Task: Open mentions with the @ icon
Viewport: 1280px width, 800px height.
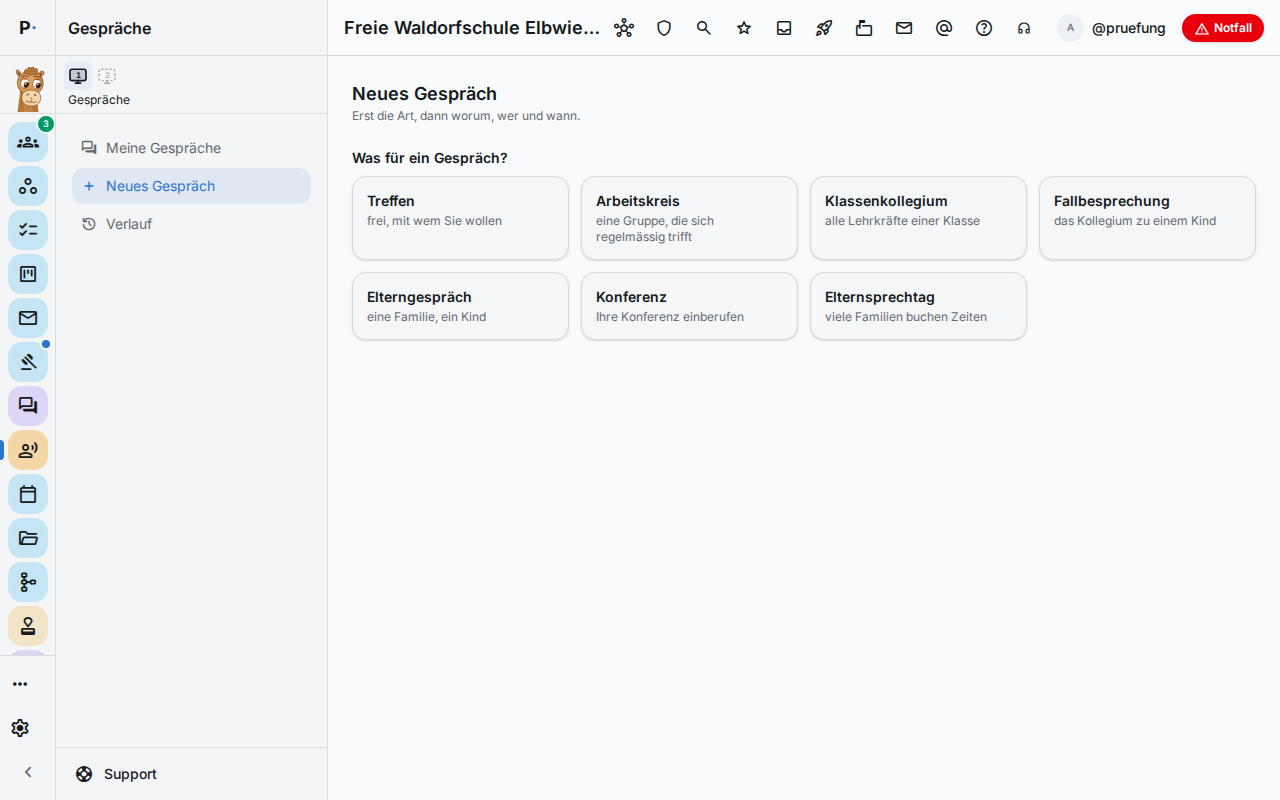Action: [x=944, y=28]
